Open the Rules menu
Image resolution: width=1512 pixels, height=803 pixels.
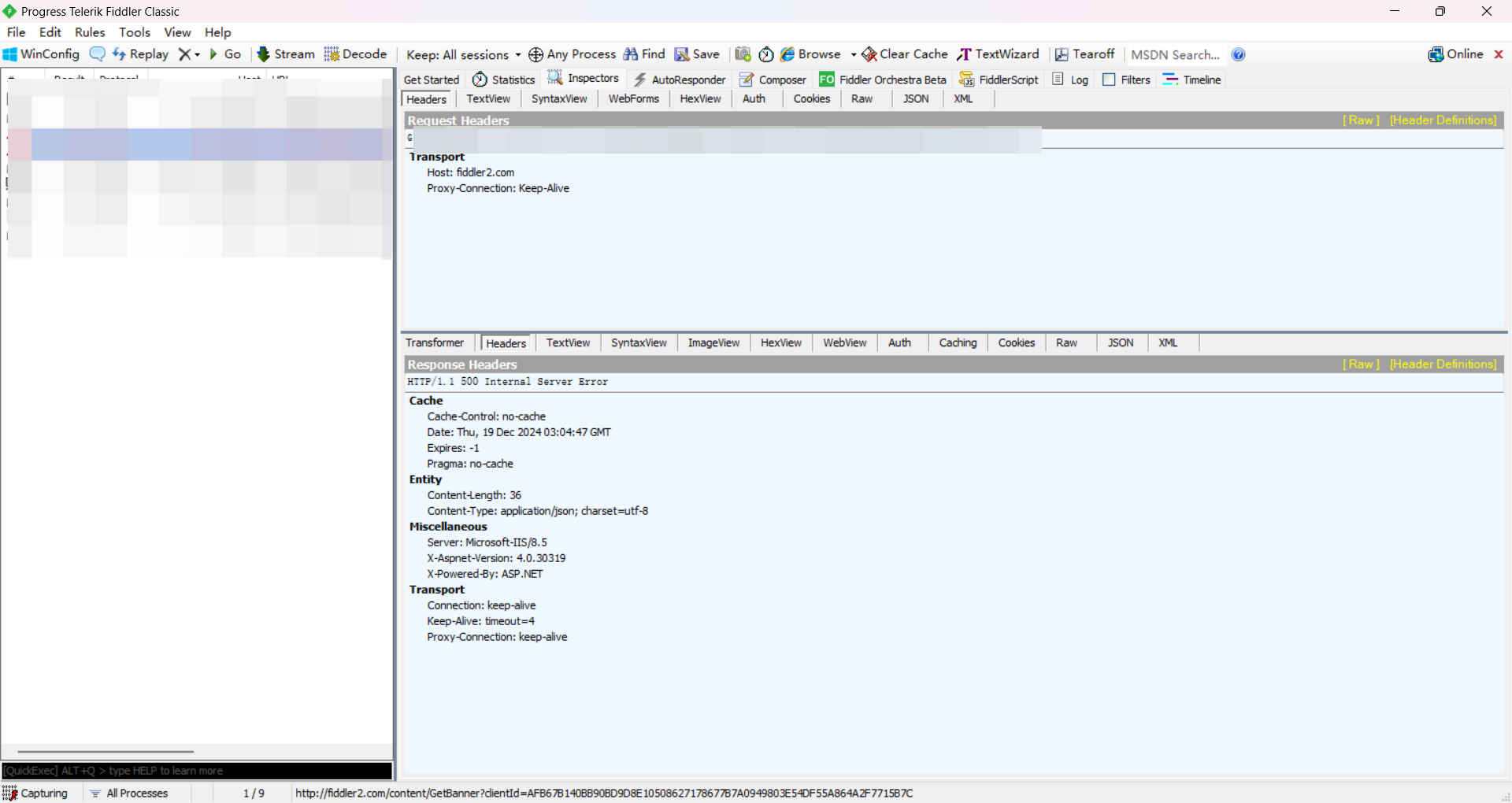pos(90,32)
